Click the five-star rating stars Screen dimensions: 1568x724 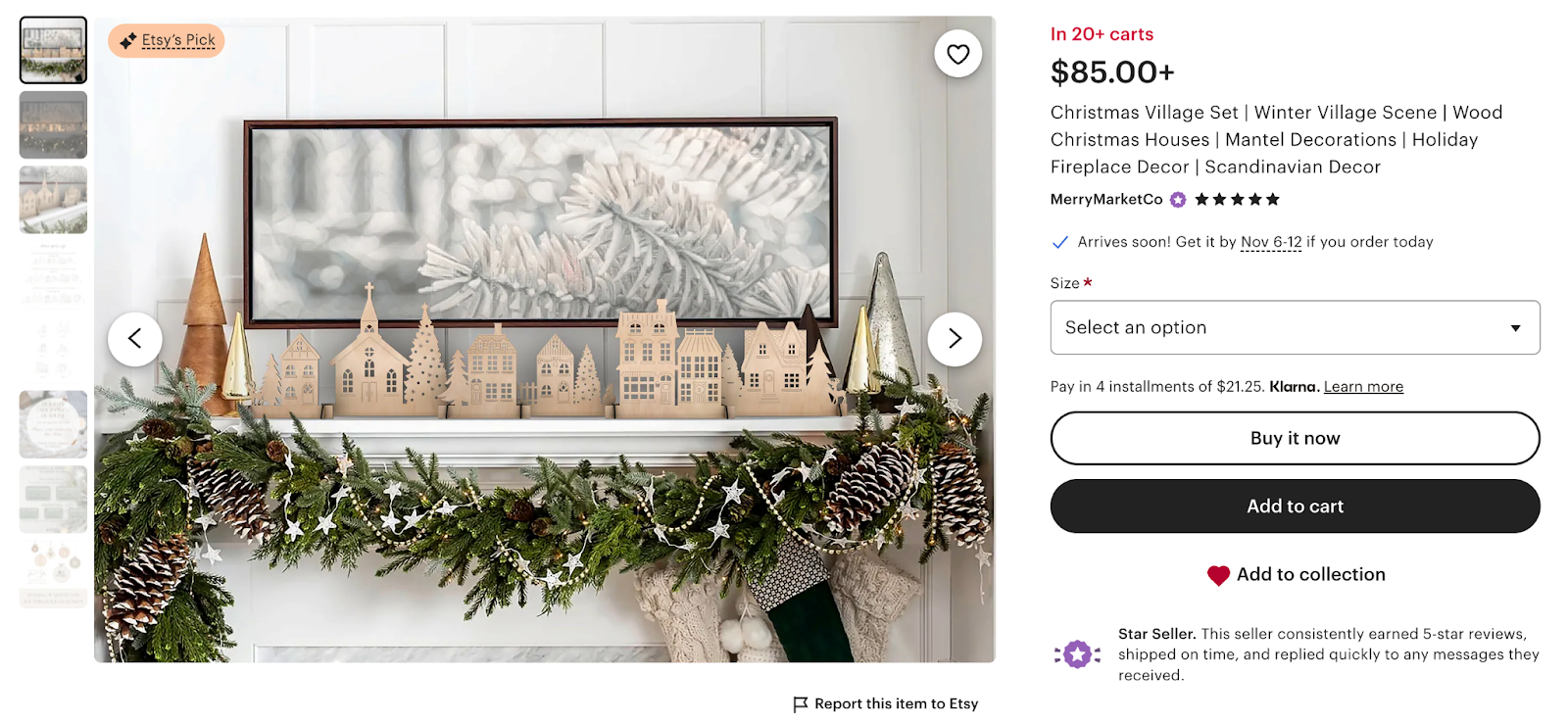[1237, 200]
